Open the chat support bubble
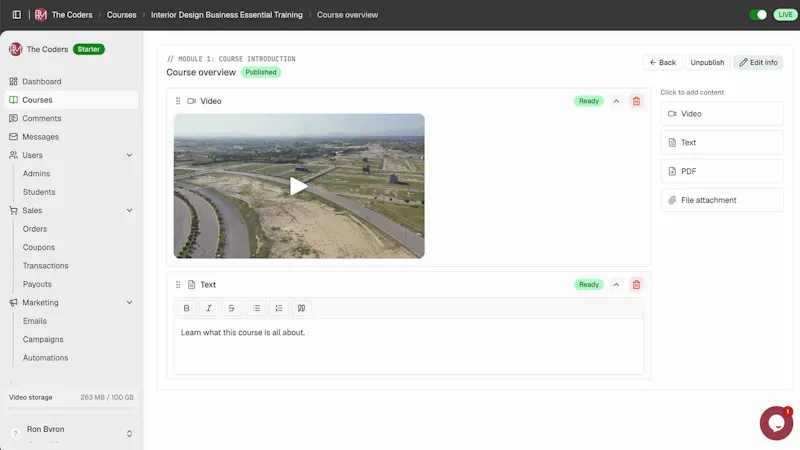 point(776,423)
